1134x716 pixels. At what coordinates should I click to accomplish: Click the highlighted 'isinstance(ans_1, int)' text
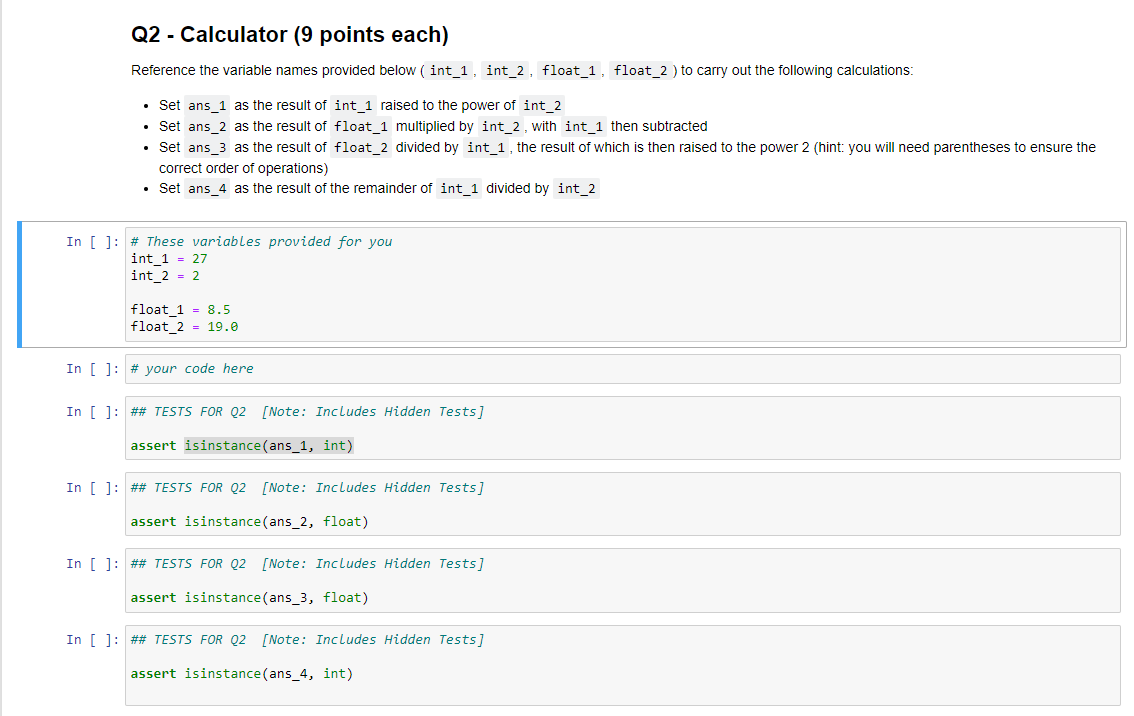click(x=268, y=445)
